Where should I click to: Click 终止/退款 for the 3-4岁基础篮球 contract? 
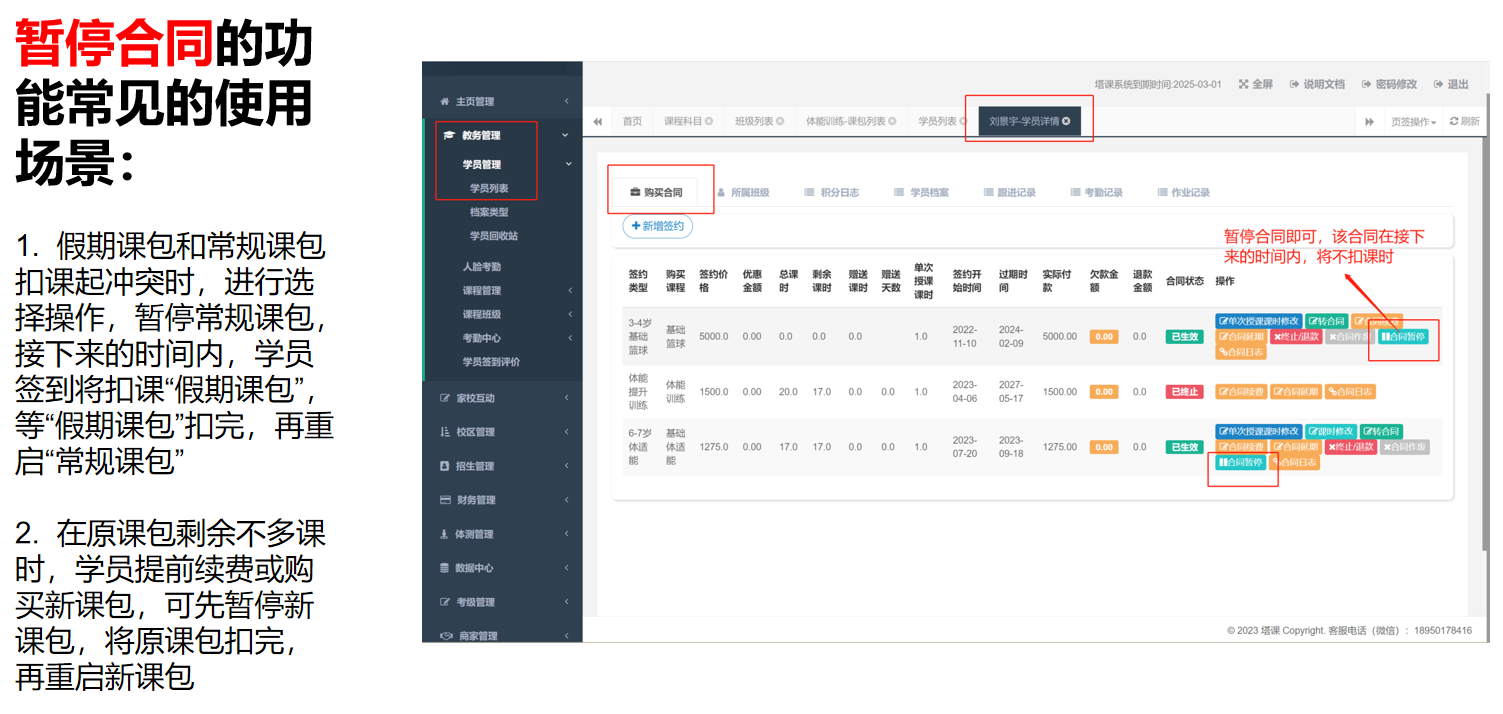[x=1297, y=337]
